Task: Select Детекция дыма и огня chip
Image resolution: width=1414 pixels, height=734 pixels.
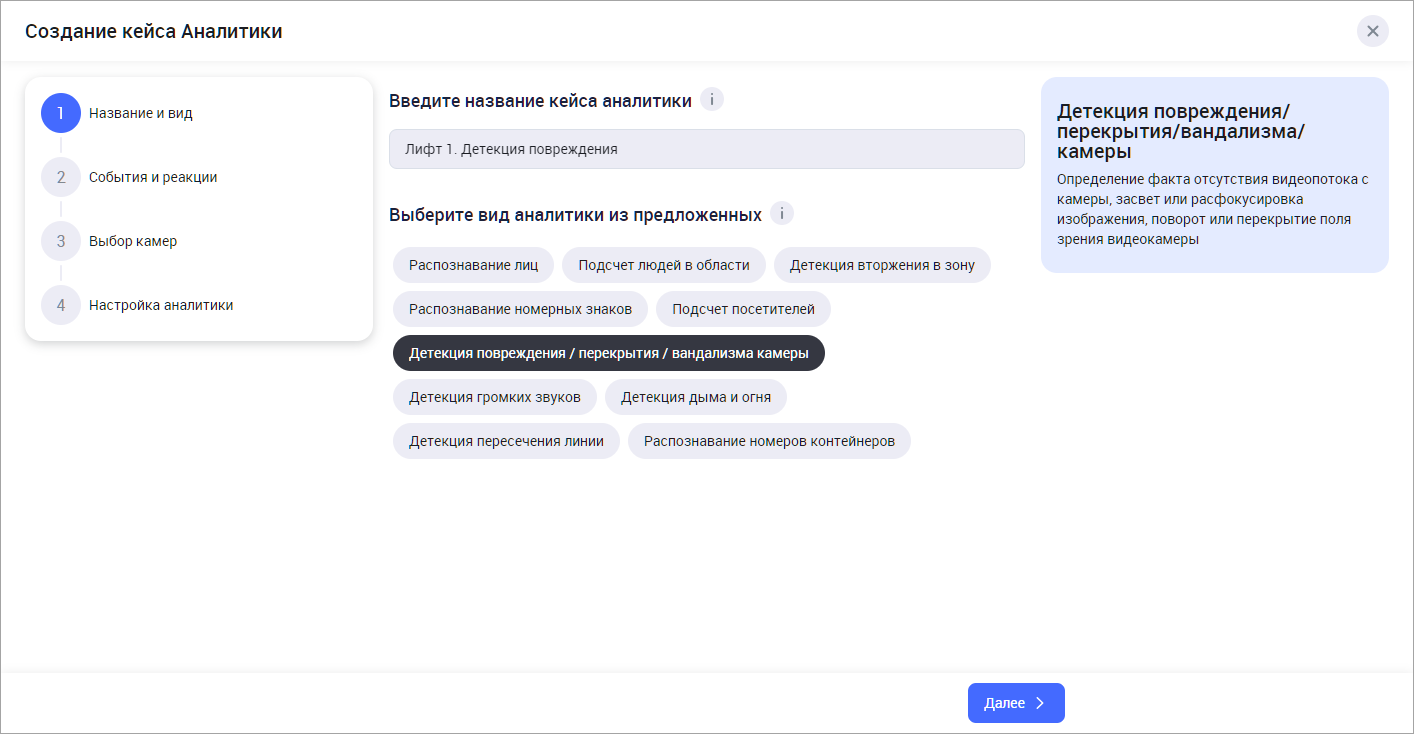Action: (695, 397)
